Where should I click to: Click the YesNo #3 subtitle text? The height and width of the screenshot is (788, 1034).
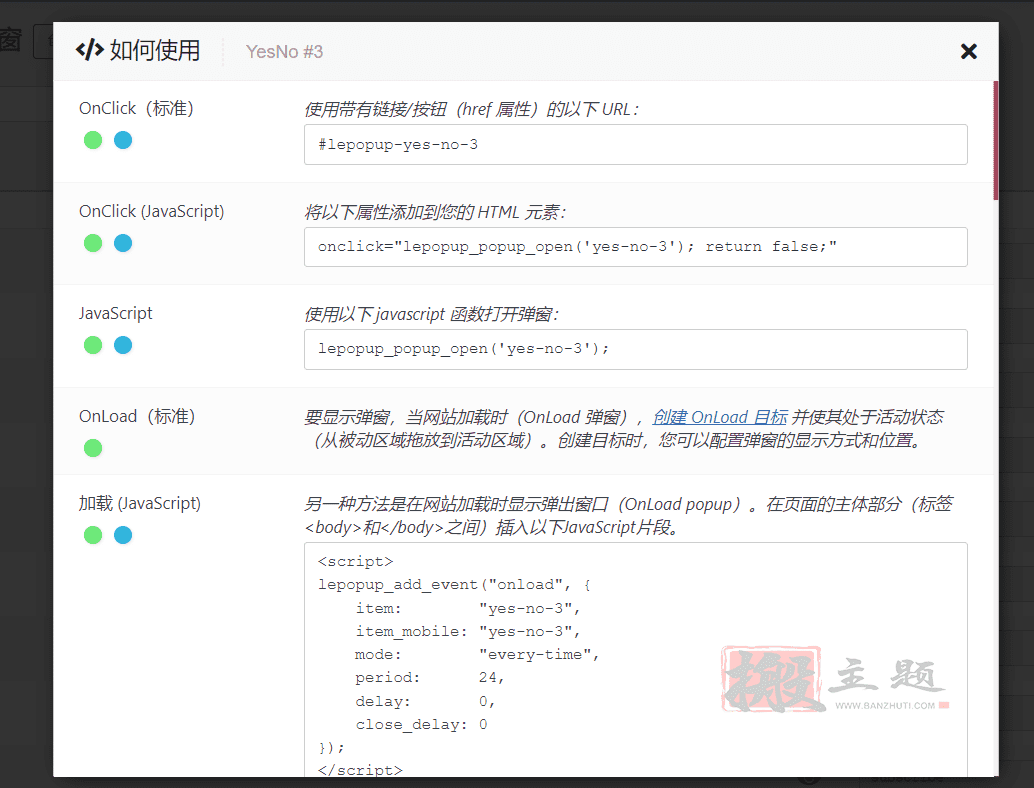pos(284,51)
